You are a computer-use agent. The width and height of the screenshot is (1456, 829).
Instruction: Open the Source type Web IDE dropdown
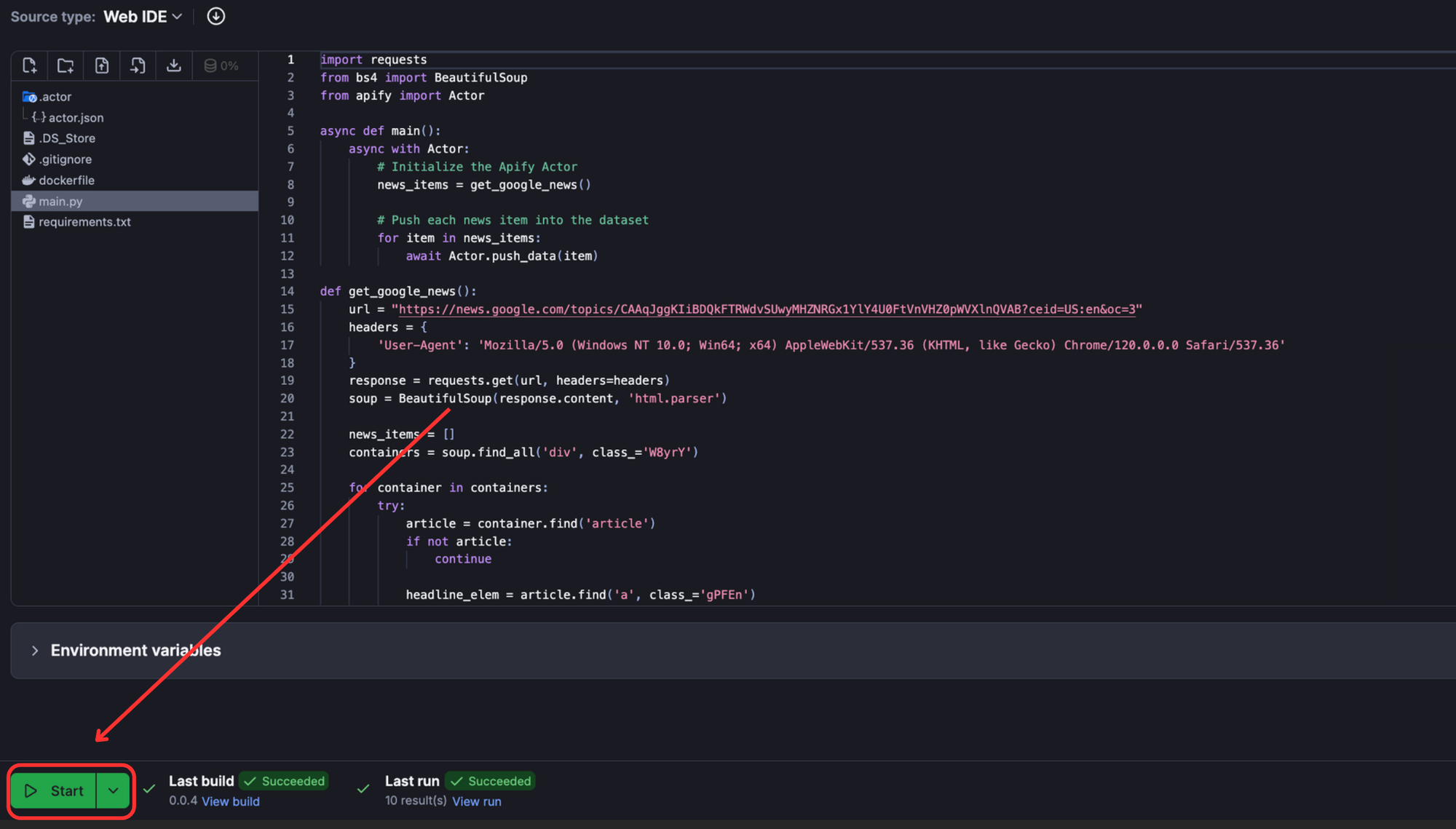pos(143,16)
